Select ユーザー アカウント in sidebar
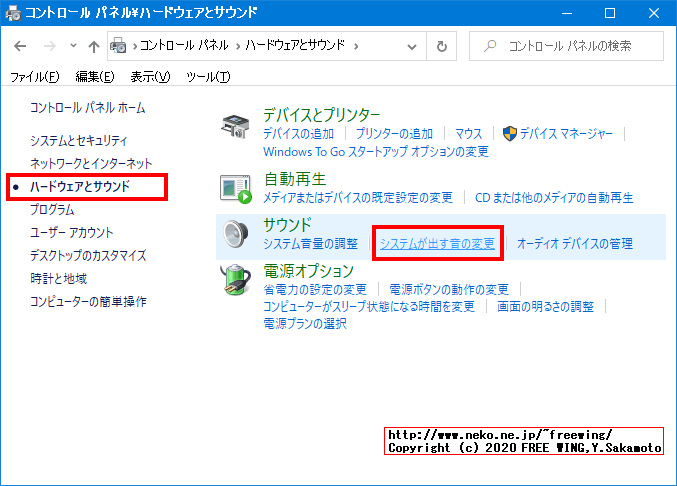This screenshot has width=677, height=486. tap(71, 232)
